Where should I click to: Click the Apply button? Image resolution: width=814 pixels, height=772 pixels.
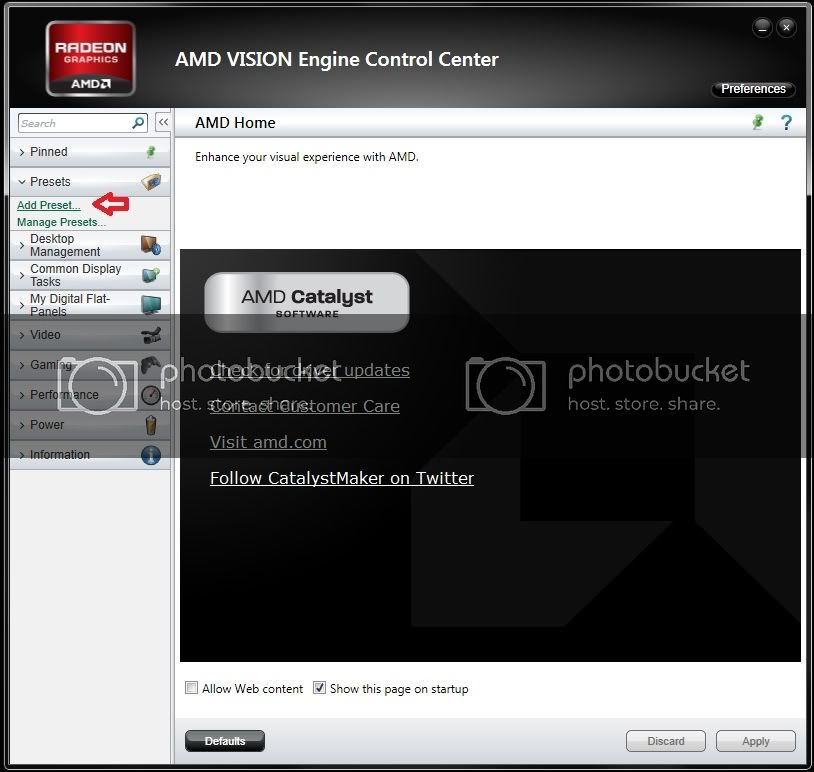pyautogui.click(x=755, y=741)
